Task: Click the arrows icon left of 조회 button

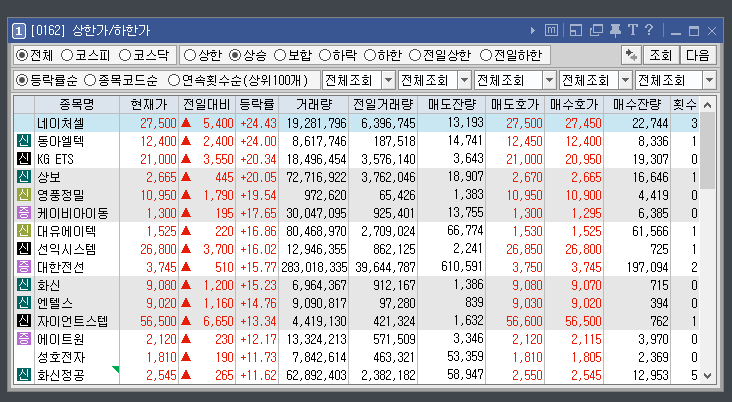Action: pos(631,56)
